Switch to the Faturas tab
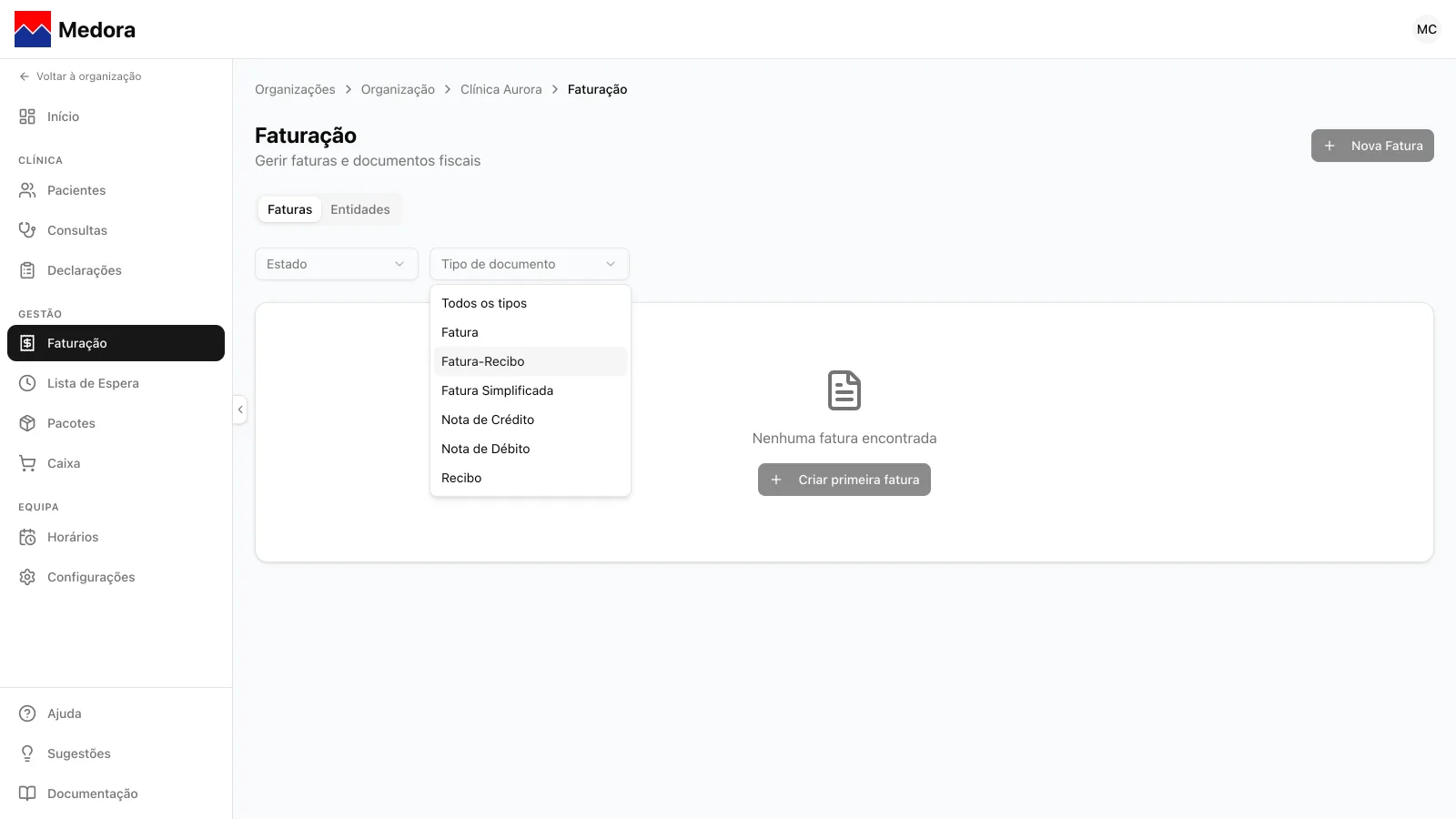 [289, 209]
